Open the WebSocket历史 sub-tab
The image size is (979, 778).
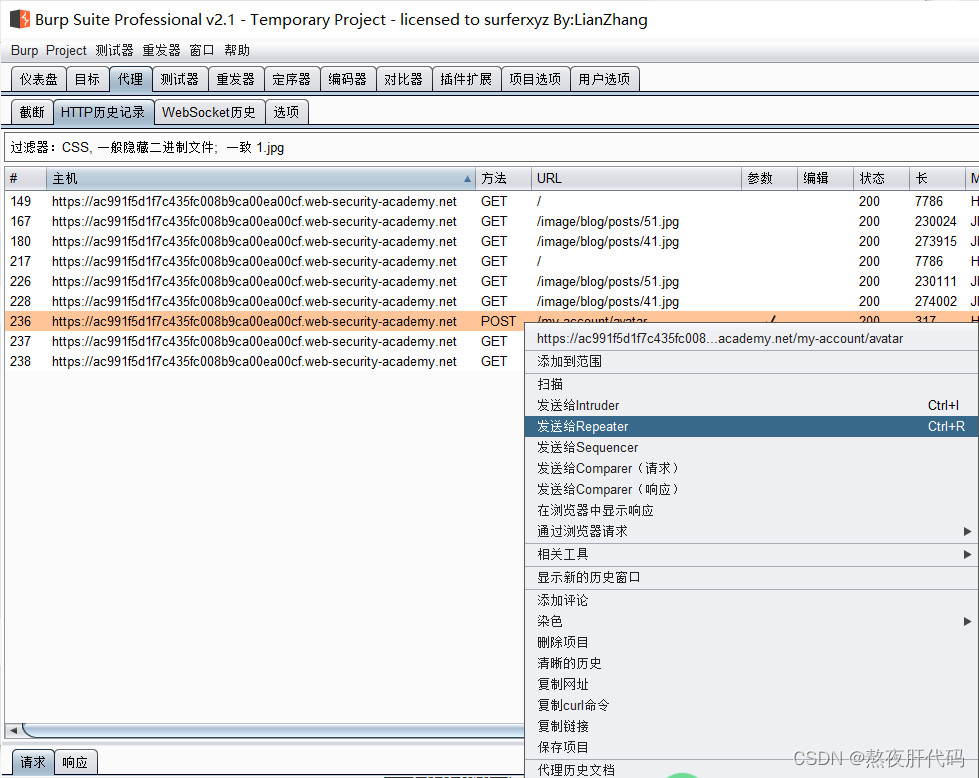pos(209,112)
